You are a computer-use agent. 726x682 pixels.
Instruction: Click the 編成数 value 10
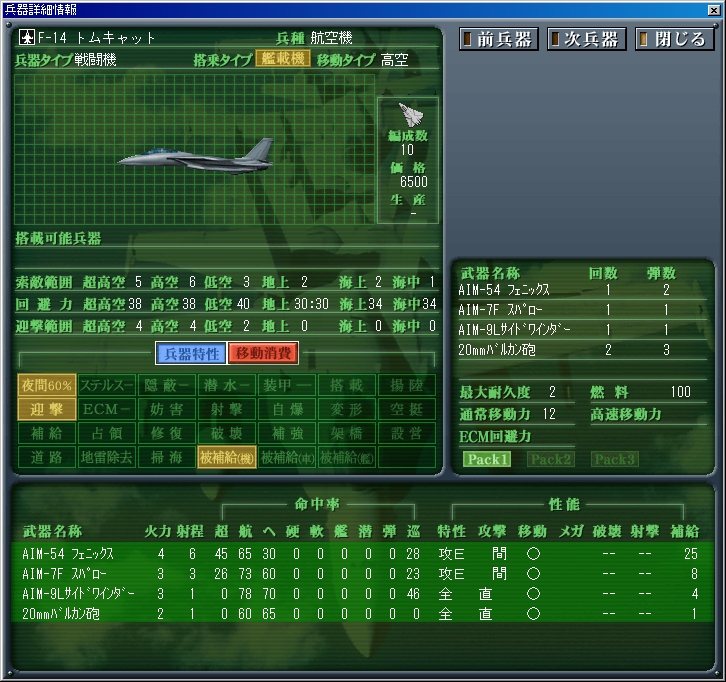click(x=407, y=150)
